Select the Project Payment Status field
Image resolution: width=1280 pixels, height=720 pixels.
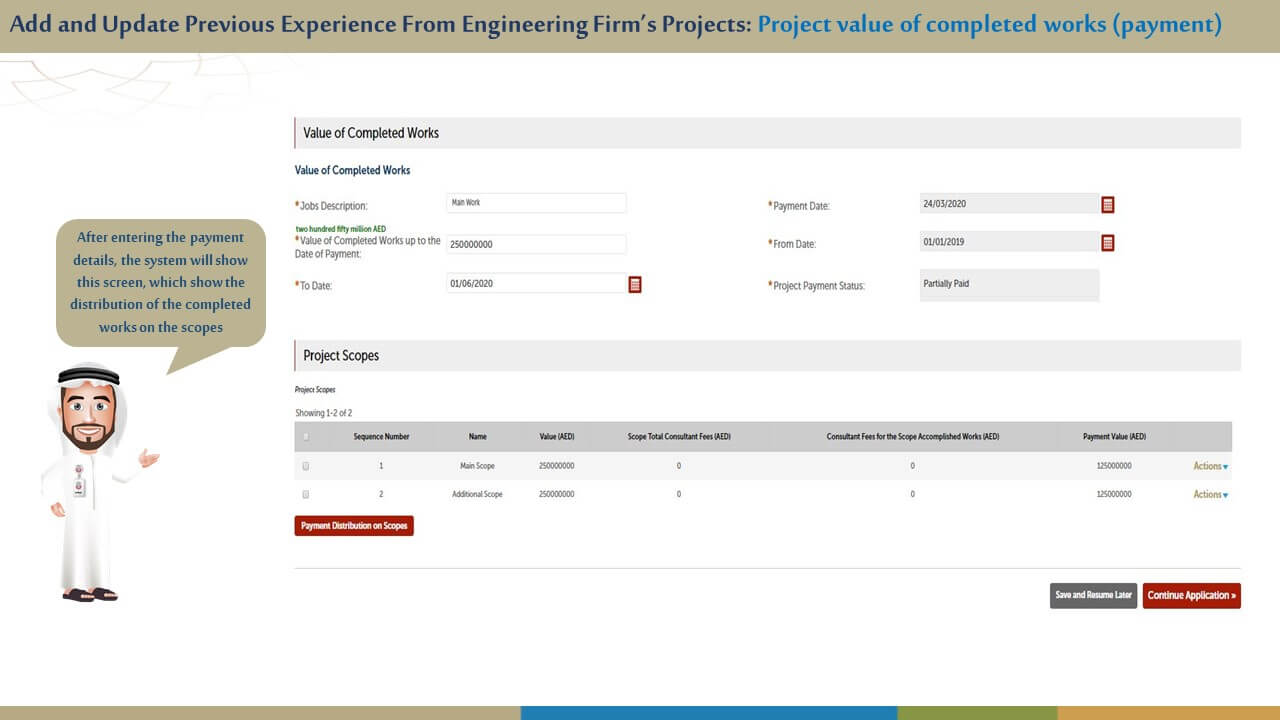(x=1008, y=285)
